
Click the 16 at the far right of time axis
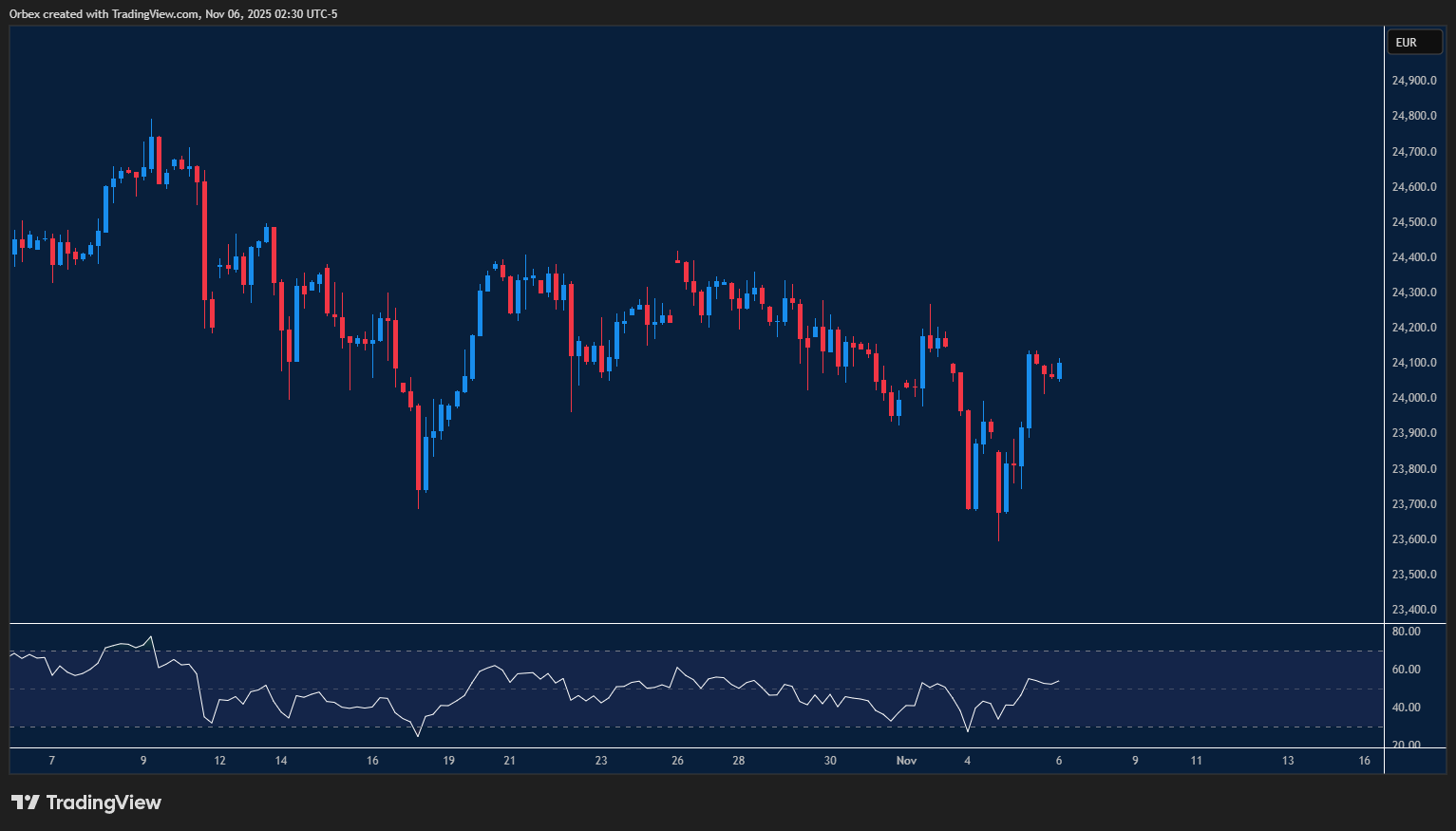point(1365,761)
